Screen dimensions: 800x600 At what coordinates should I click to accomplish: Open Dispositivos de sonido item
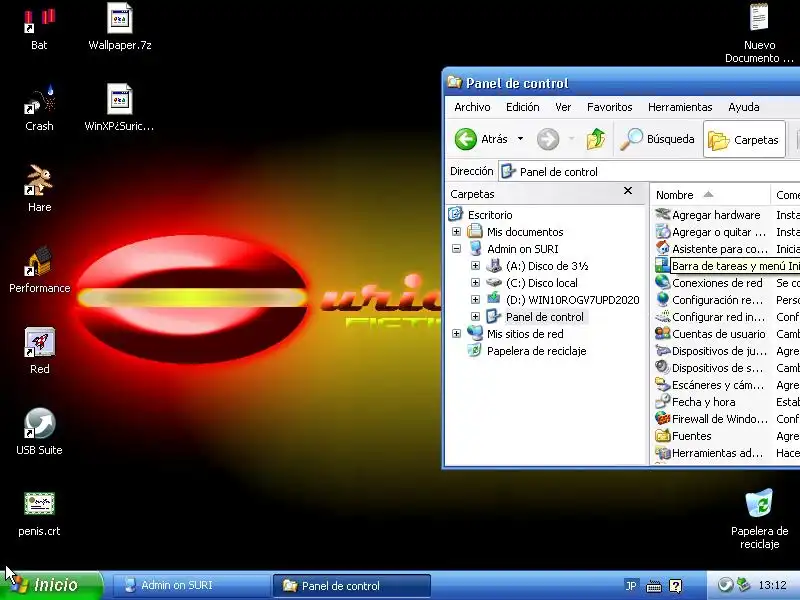(x=709, y=368)
